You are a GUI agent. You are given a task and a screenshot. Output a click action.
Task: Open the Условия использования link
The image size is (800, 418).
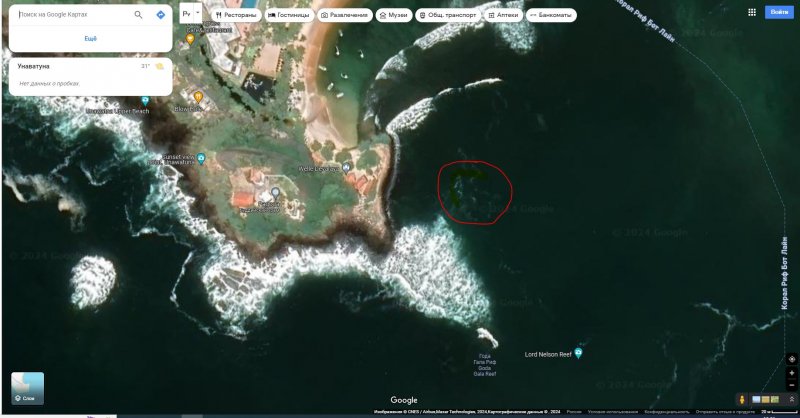pos(612,411)
